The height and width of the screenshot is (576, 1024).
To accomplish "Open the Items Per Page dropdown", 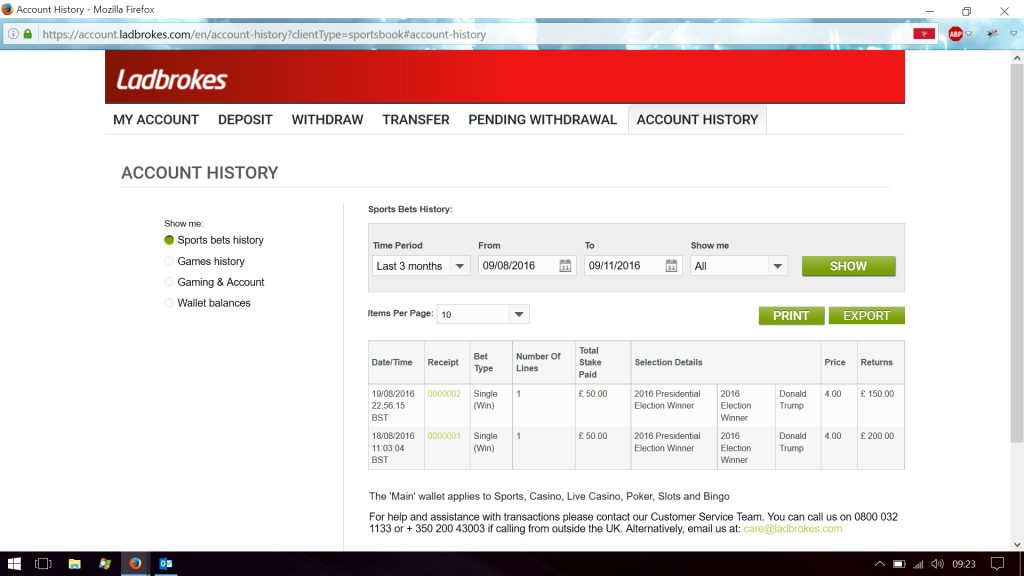I will tap(483, 314).
